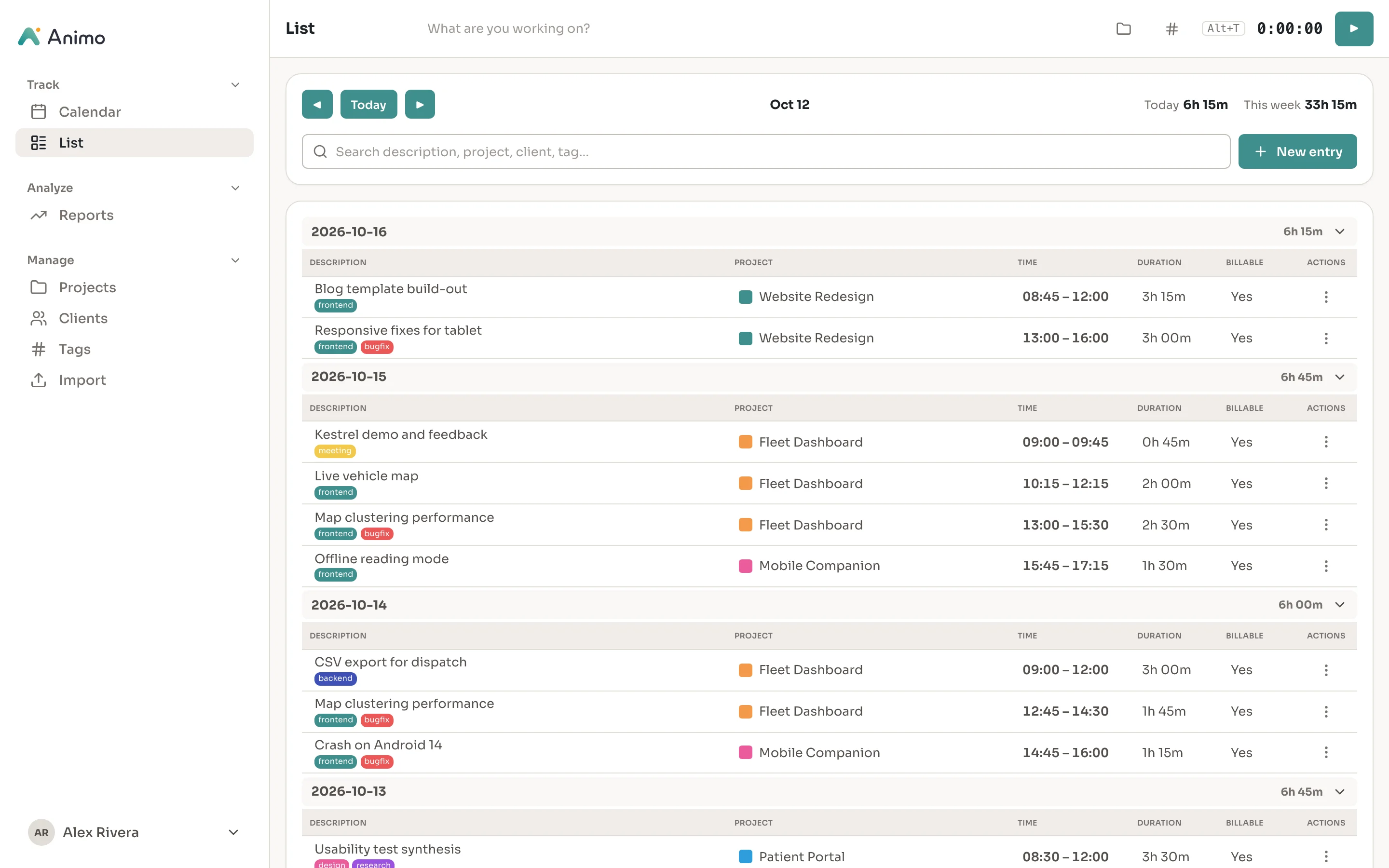This screenshot has width=1389, height=868.
Task: Collapse the 2026-10-16 day group
Action: (x=1340, y=231)
